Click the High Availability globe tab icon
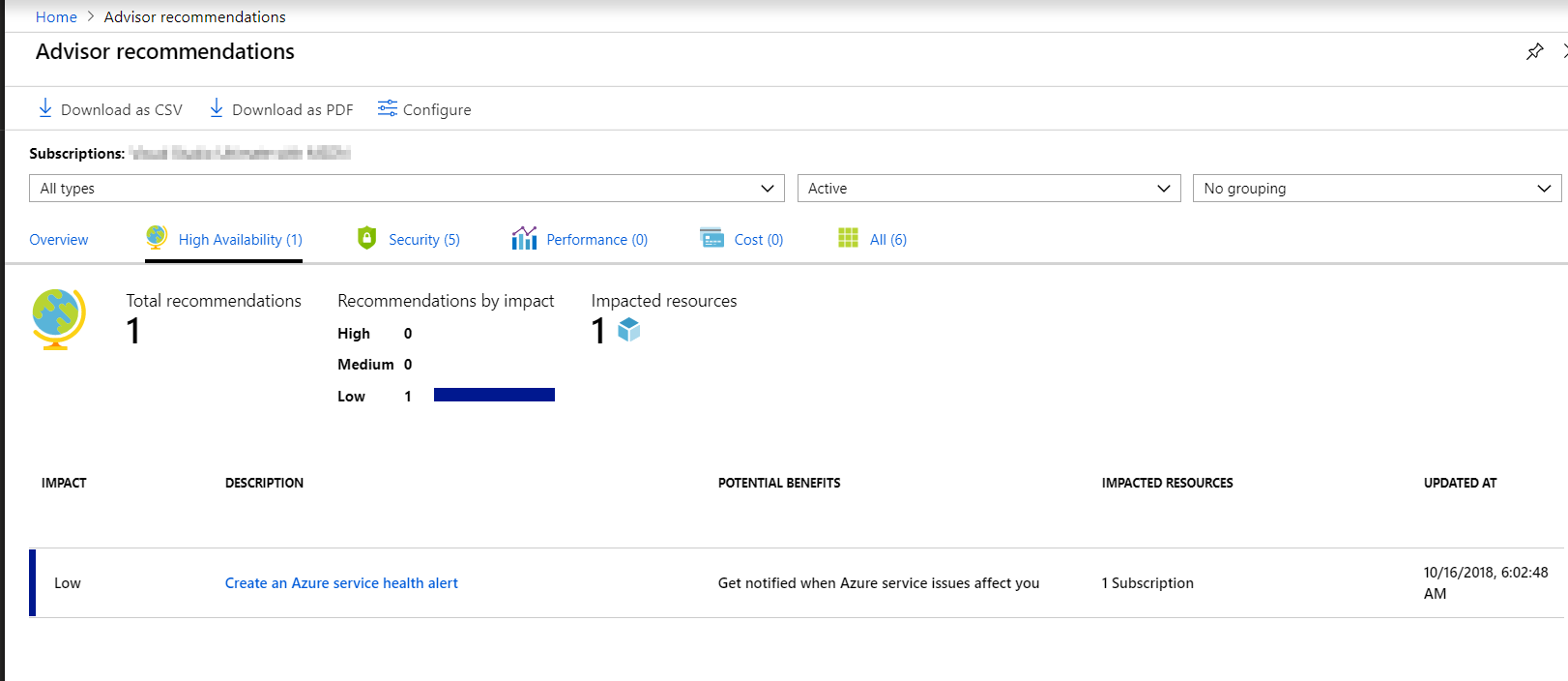The image size is (1568, 681). click(157, 237)
